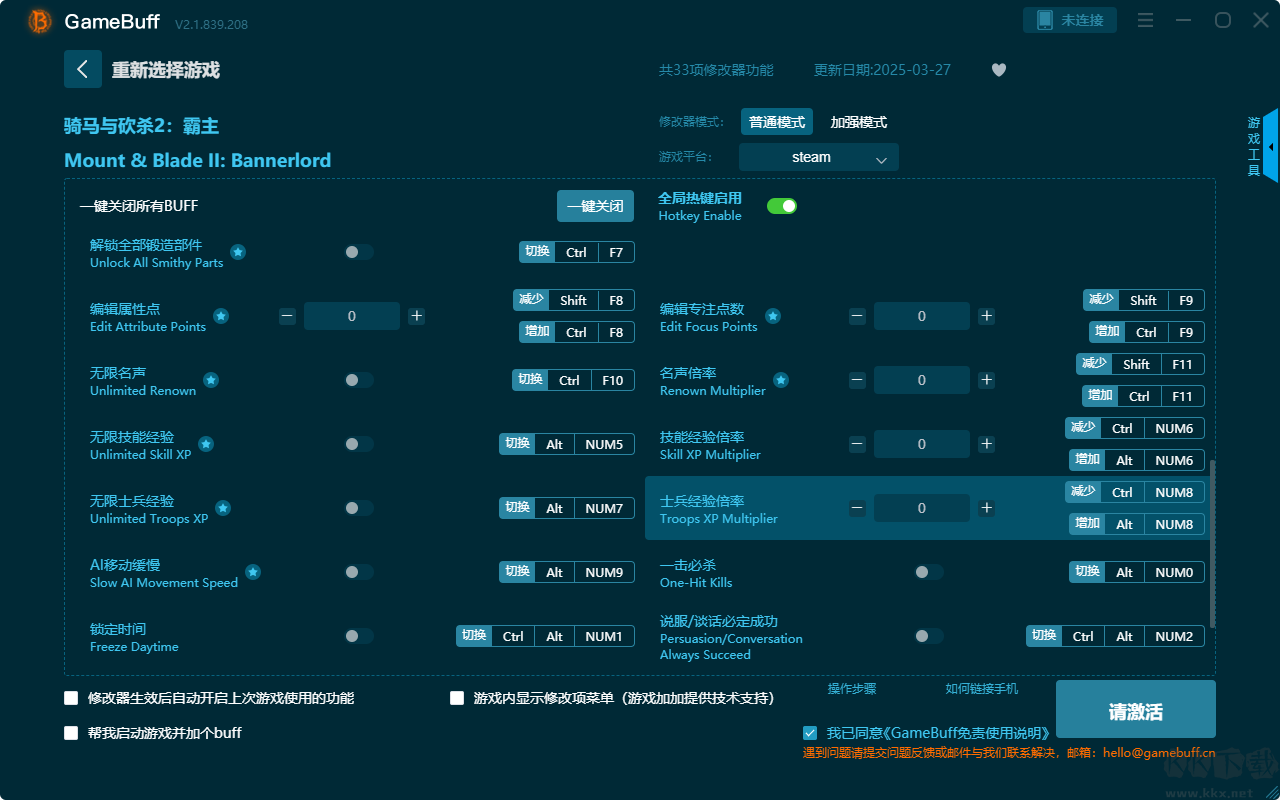Enable Persuasion/Conversation Always Succeed toggle
This screenshot has width=1280, height=800.
click(929, 636)
